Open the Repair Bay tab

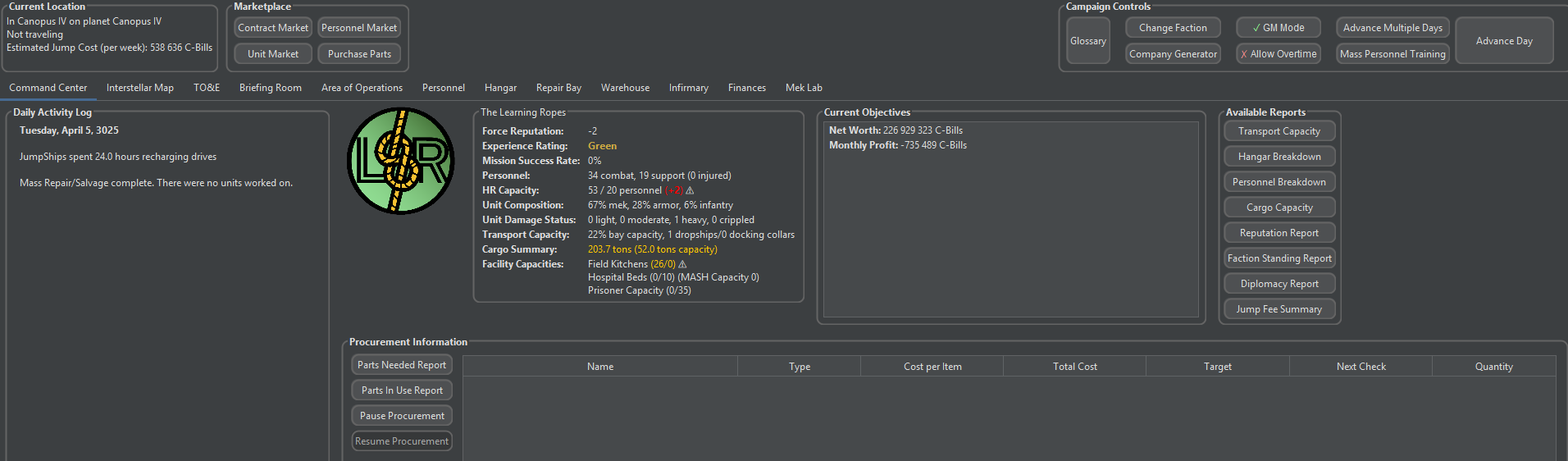point(558,88)
